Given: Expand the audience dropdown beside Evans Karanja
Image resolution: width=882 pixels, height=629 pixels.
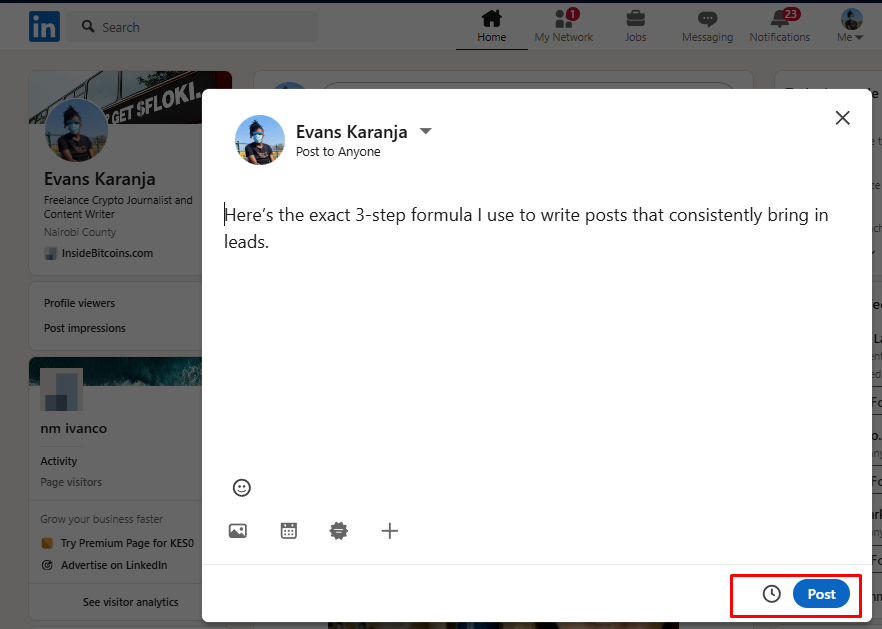Looking at the screenshot, I should coord(425,132).
